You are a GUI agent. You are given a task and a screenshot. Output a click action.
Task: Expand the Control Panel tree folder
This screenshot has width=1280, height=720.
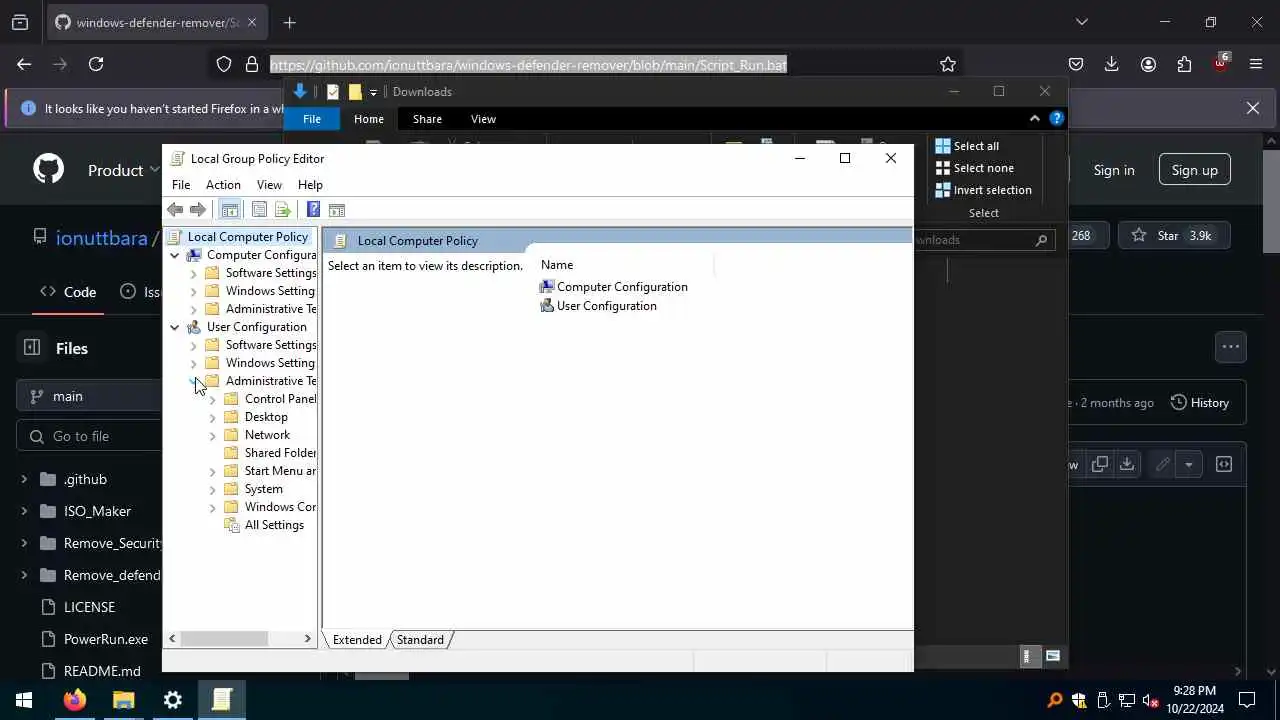[x=212, y=399]
